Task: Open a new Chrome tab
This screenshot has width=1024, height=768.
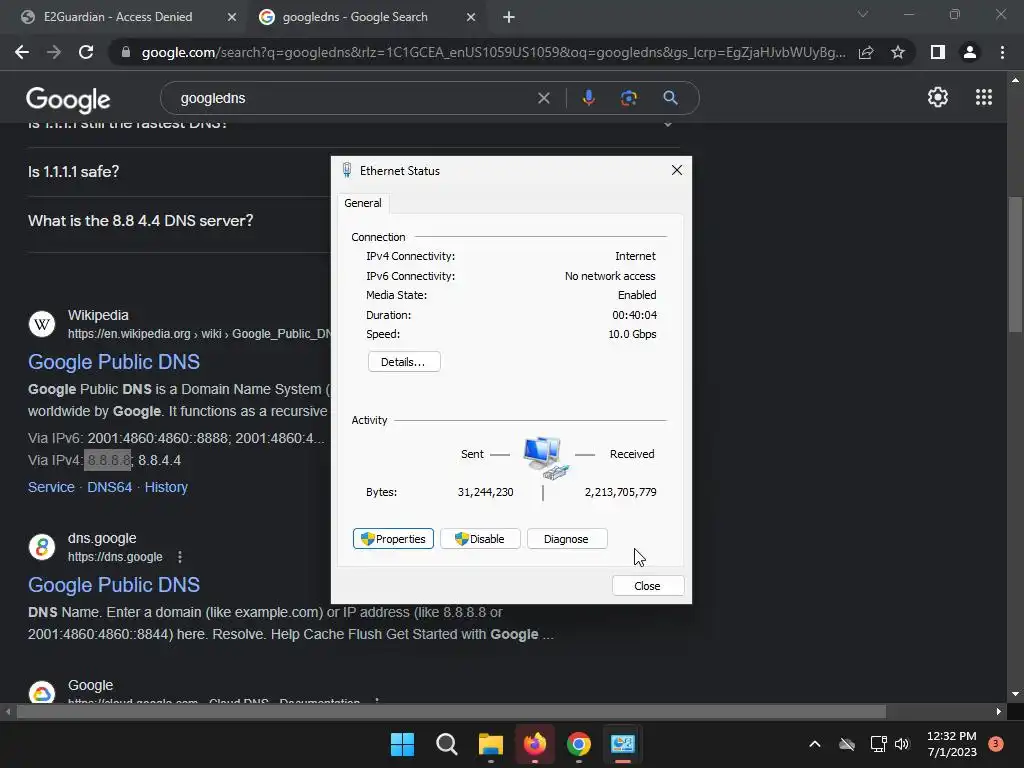Action: tap(509, 18)
